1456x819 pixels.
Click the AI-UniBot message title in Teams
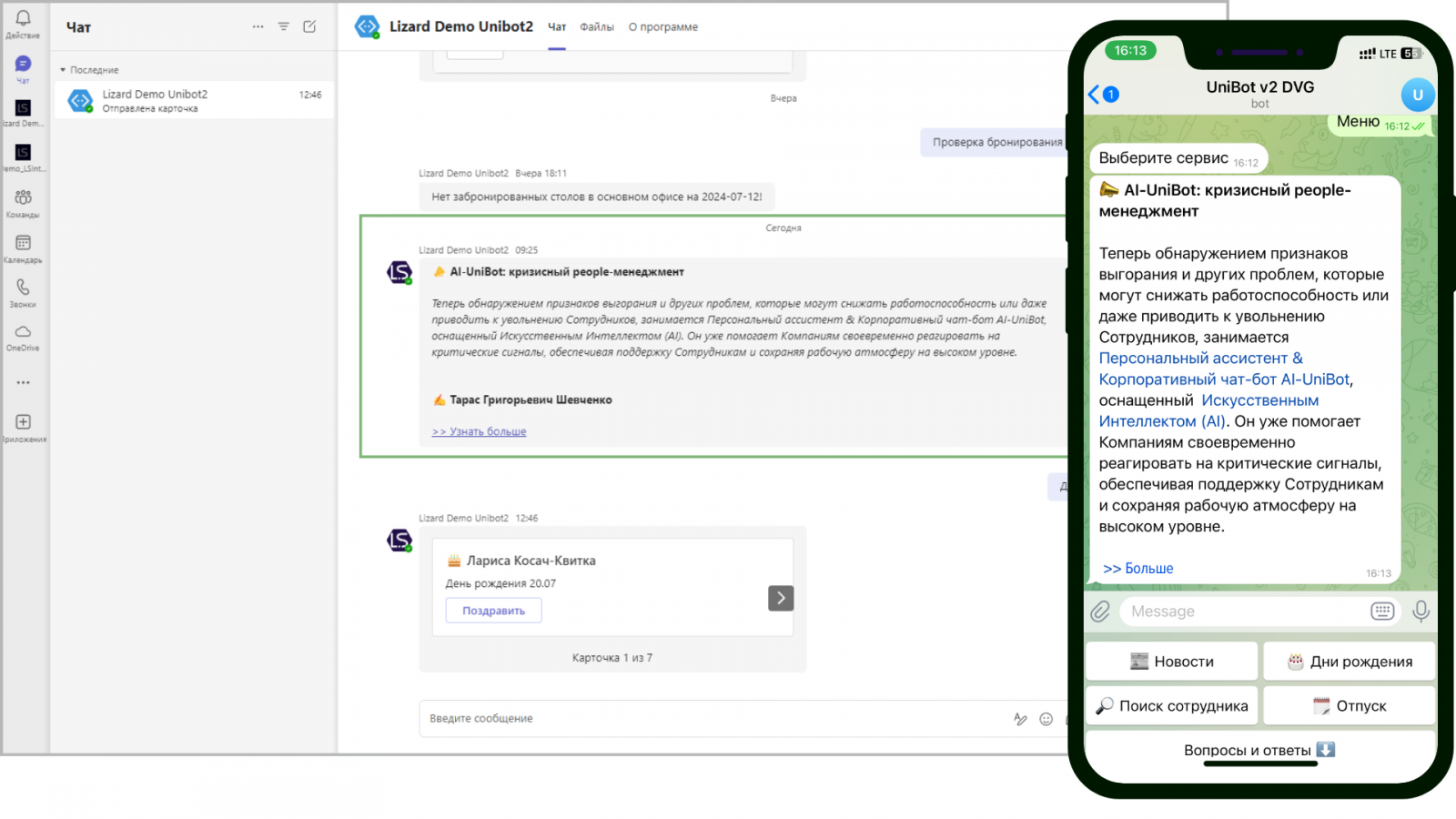tap(567, 271)
